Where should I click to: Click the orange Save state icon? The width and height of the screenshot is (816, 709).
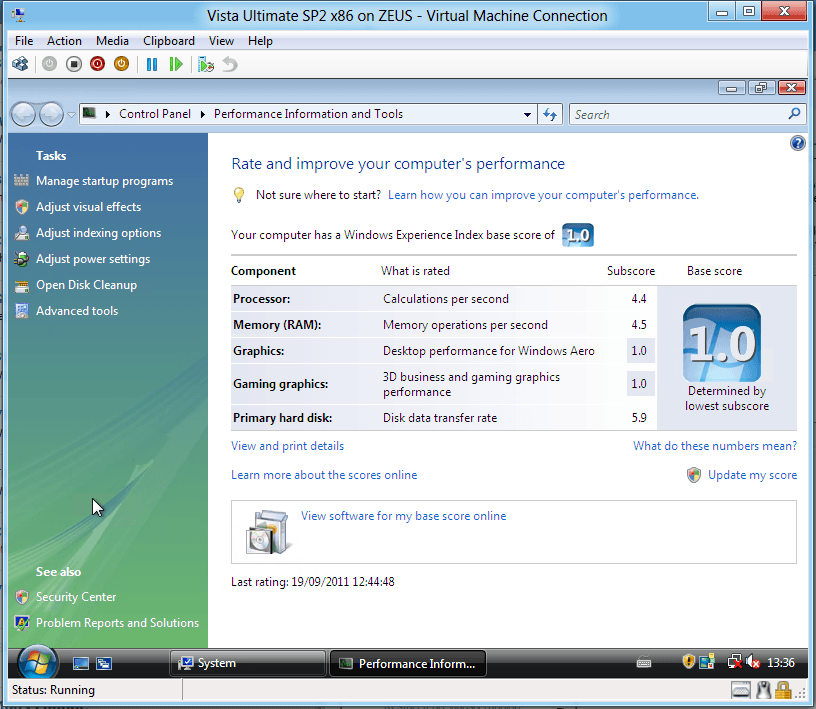tap(121, 64)
